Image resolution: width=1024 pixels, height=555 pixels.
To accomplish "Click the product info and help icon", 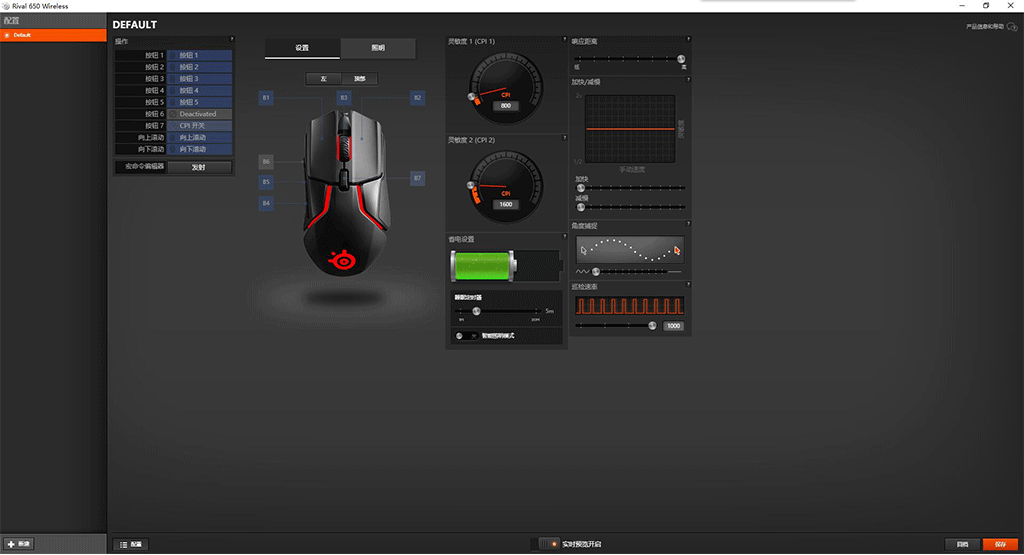I will [x=1012, y=27].
